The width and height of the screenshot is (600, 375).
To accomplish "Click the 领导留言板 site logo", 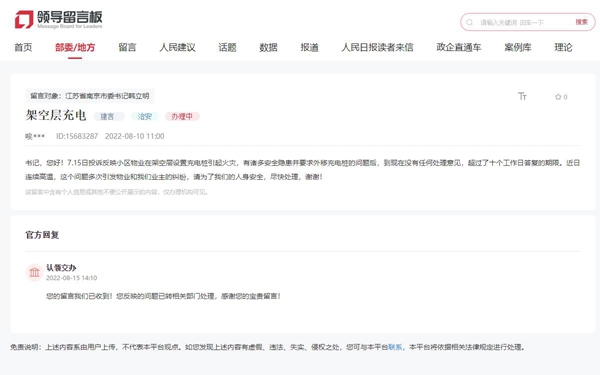I will [59, 19].
